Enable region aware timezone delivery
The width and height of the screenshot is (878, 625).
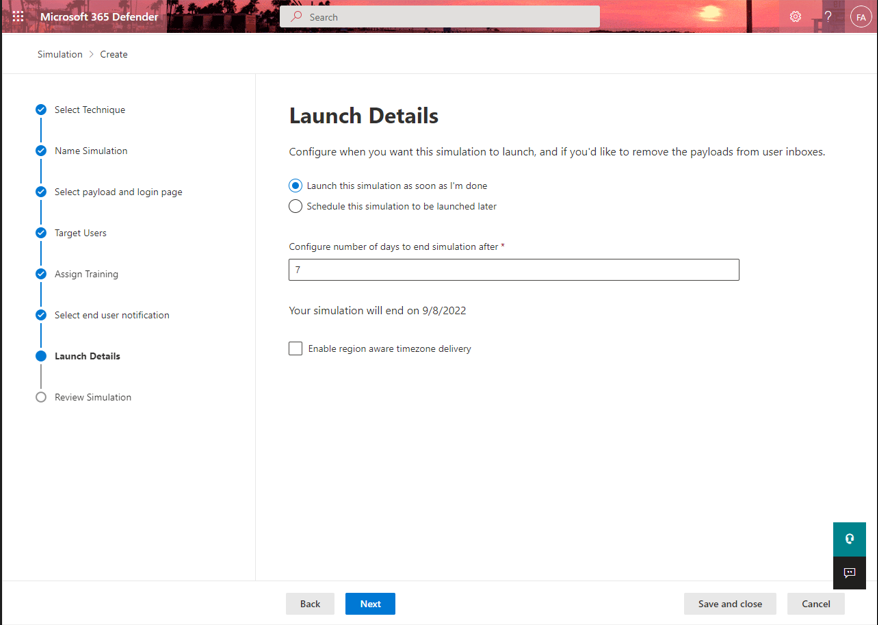295,348
